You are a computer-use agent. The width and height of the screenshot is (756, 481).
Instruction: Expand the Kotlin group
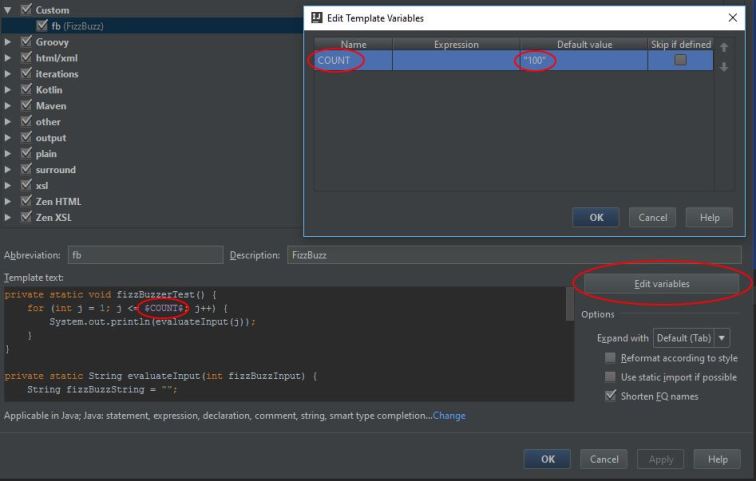[x=8, y=90]
